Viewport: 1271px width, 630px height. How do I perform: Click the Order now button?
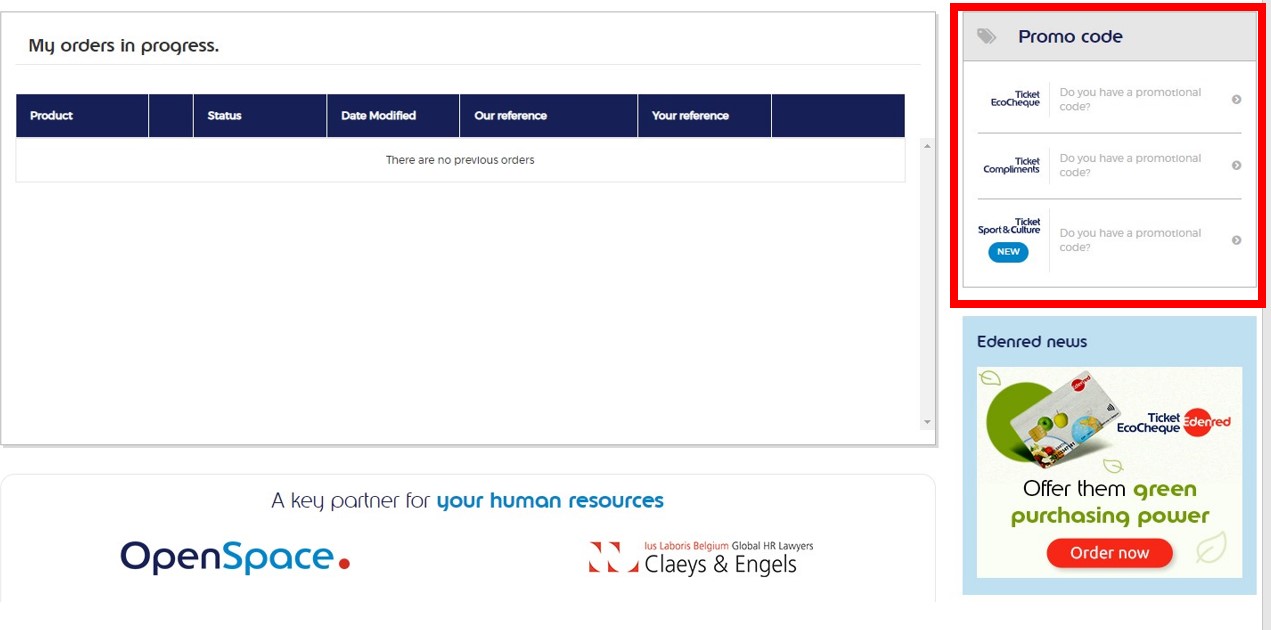pyautogui.click(x=1109, y=553)
